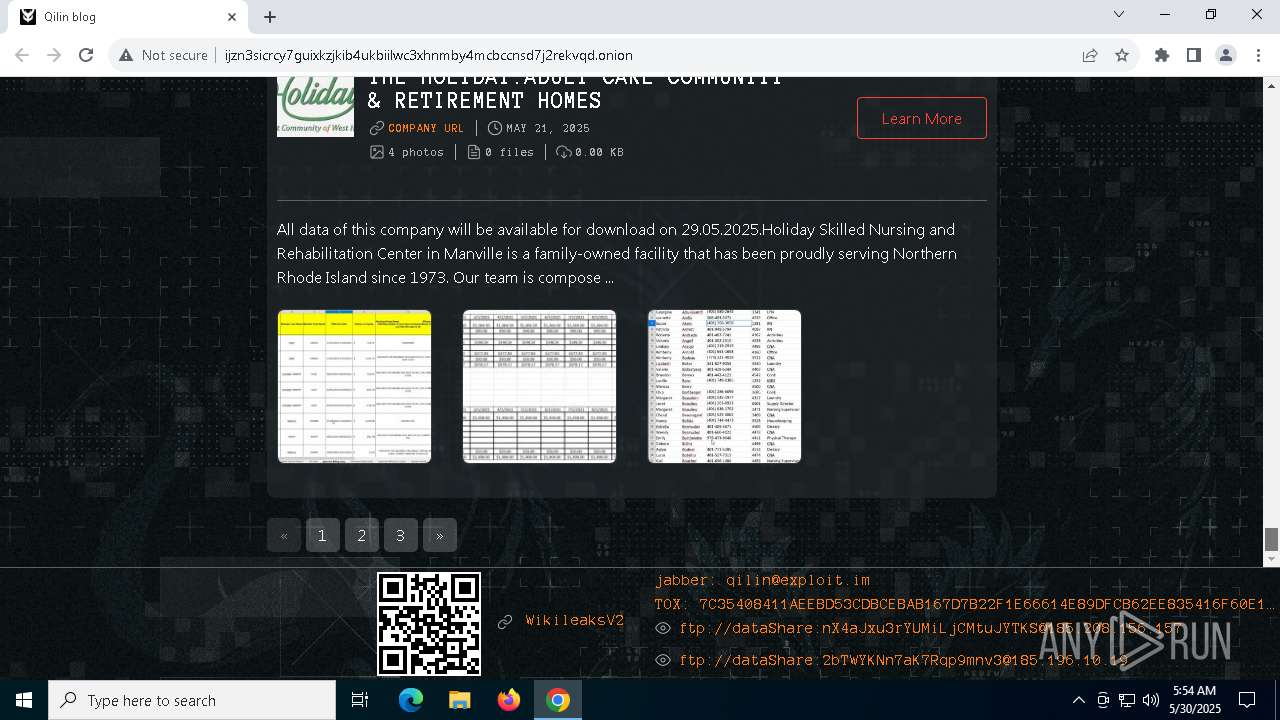Click the Learn More button
Image resolution: width=1280 pixels, height=720 pixels.
(x=921, y=118)
